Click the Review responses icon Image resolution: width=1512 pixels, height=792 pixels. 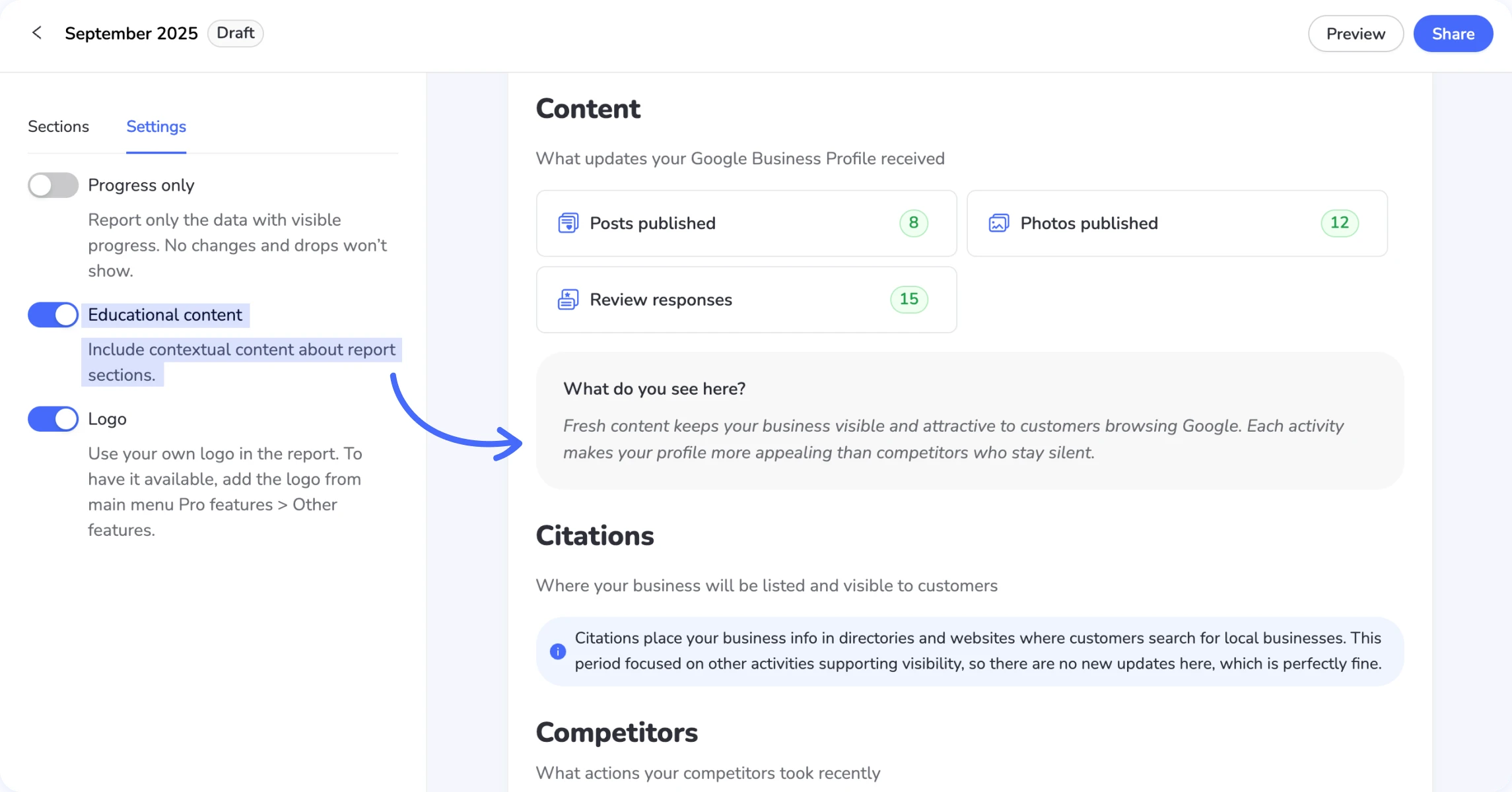[x=568, y=300]
